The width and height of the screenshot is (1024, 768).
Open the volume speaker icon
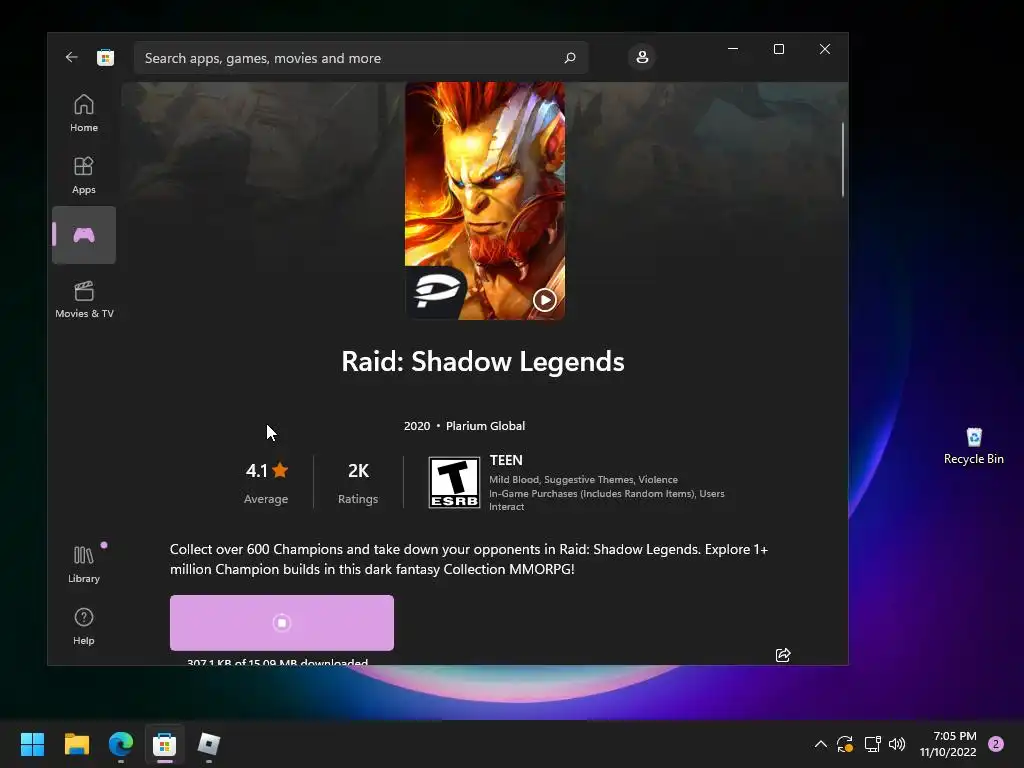897,744
